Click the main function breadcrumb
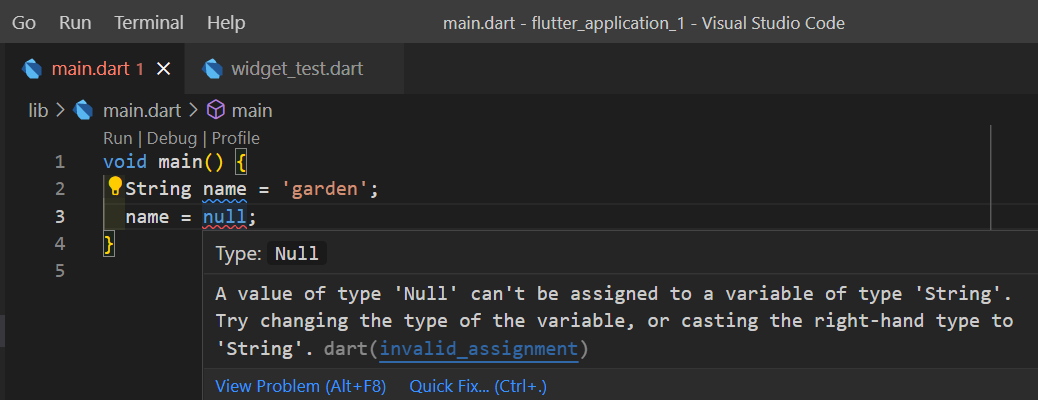Image resolution: width=1038 pixels, height=400 pixels. point(252,111)
